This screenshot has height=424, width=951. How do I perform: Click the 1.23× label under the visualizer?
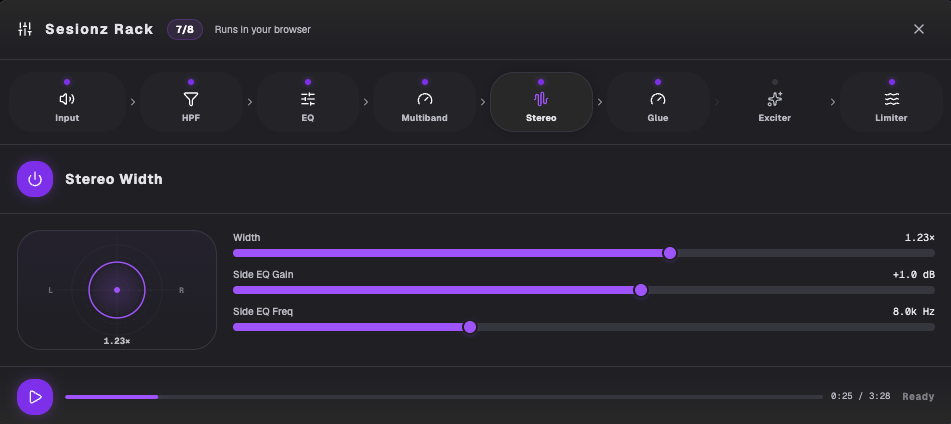[x=117, y=341]
